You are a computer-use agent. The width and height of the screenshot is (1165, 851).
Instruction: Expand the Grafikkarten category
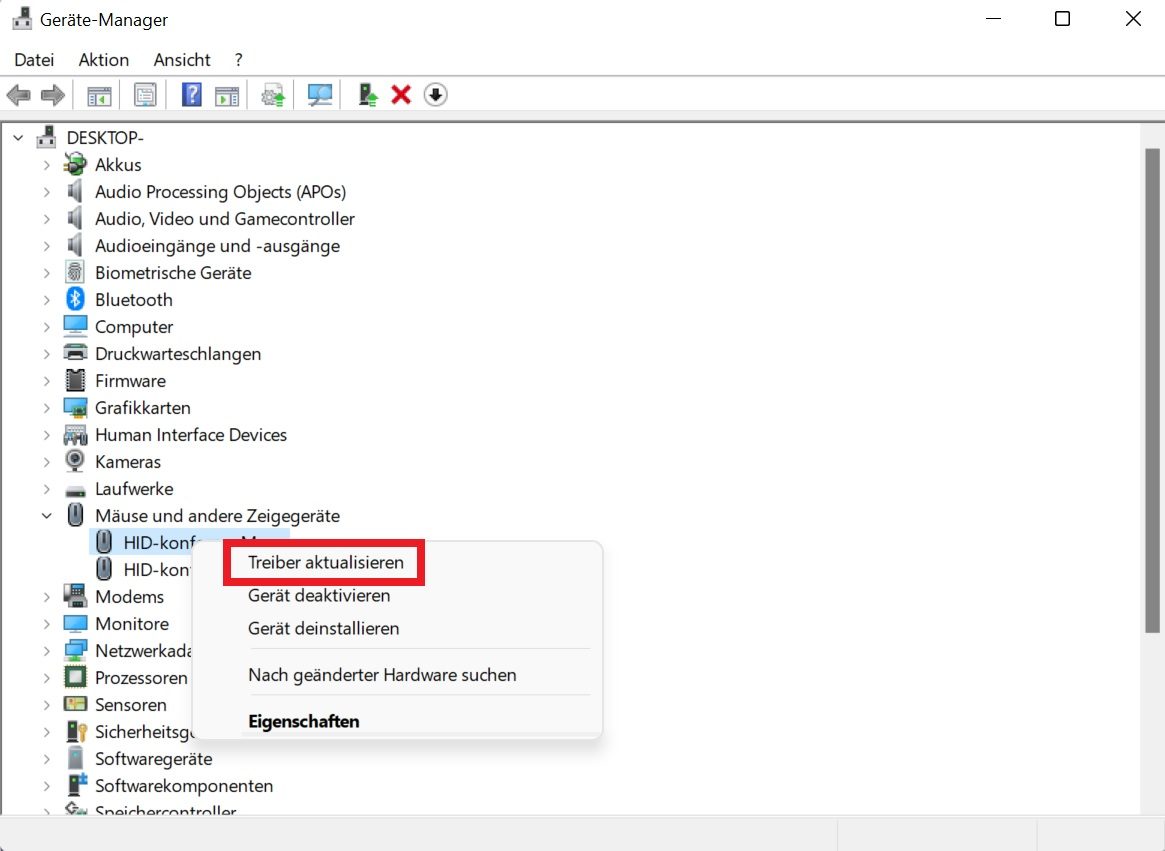46,407
